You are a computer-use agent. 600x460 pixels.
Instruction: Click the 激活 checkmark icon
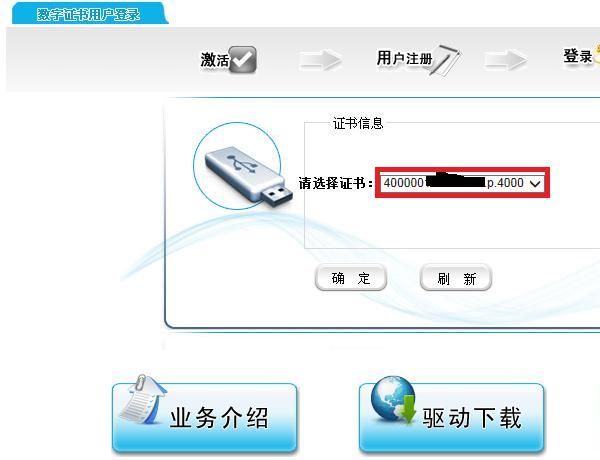(x=243, y=59)
